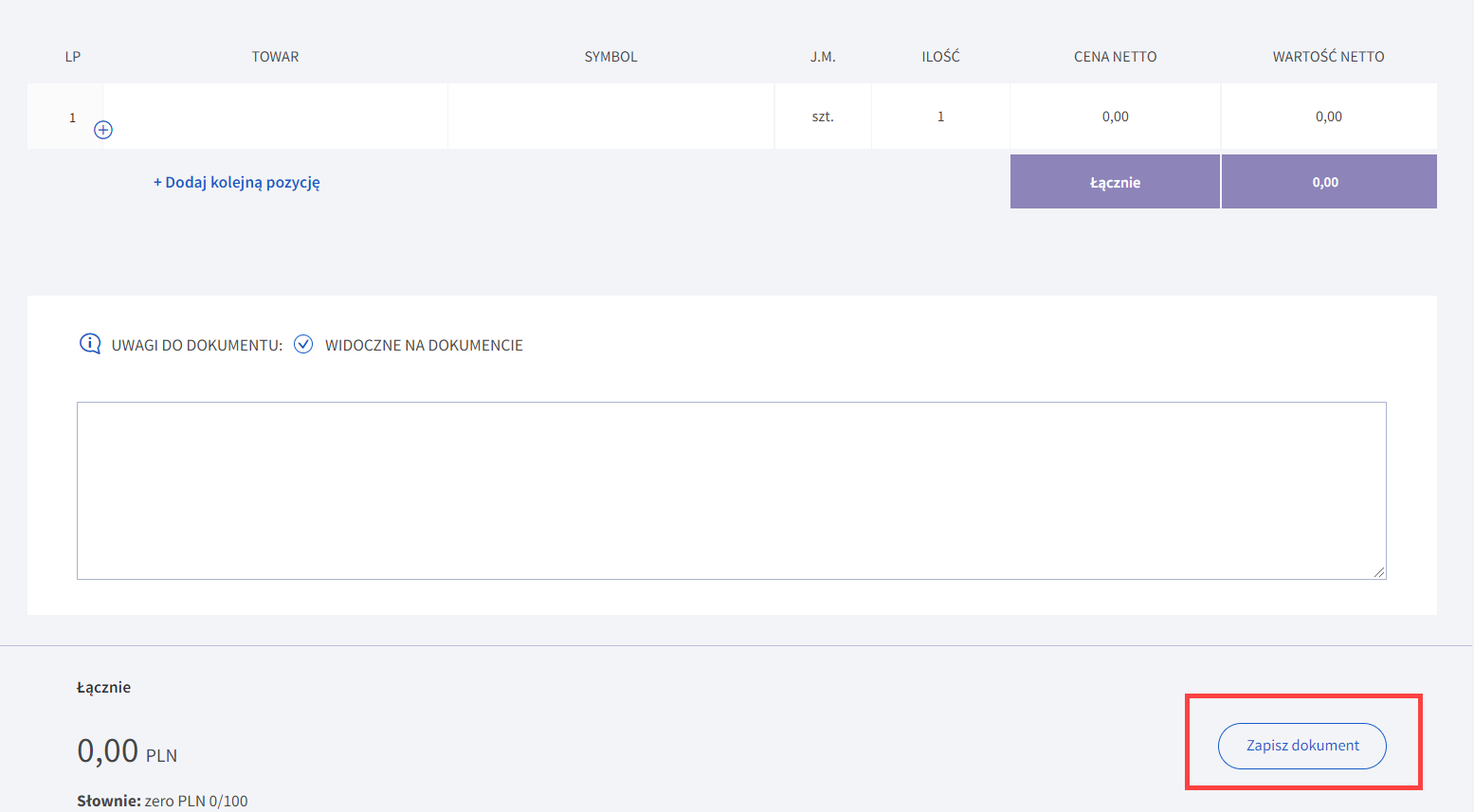
Task: Click the ILOŚĆ column header
Action: click(940, 57)
